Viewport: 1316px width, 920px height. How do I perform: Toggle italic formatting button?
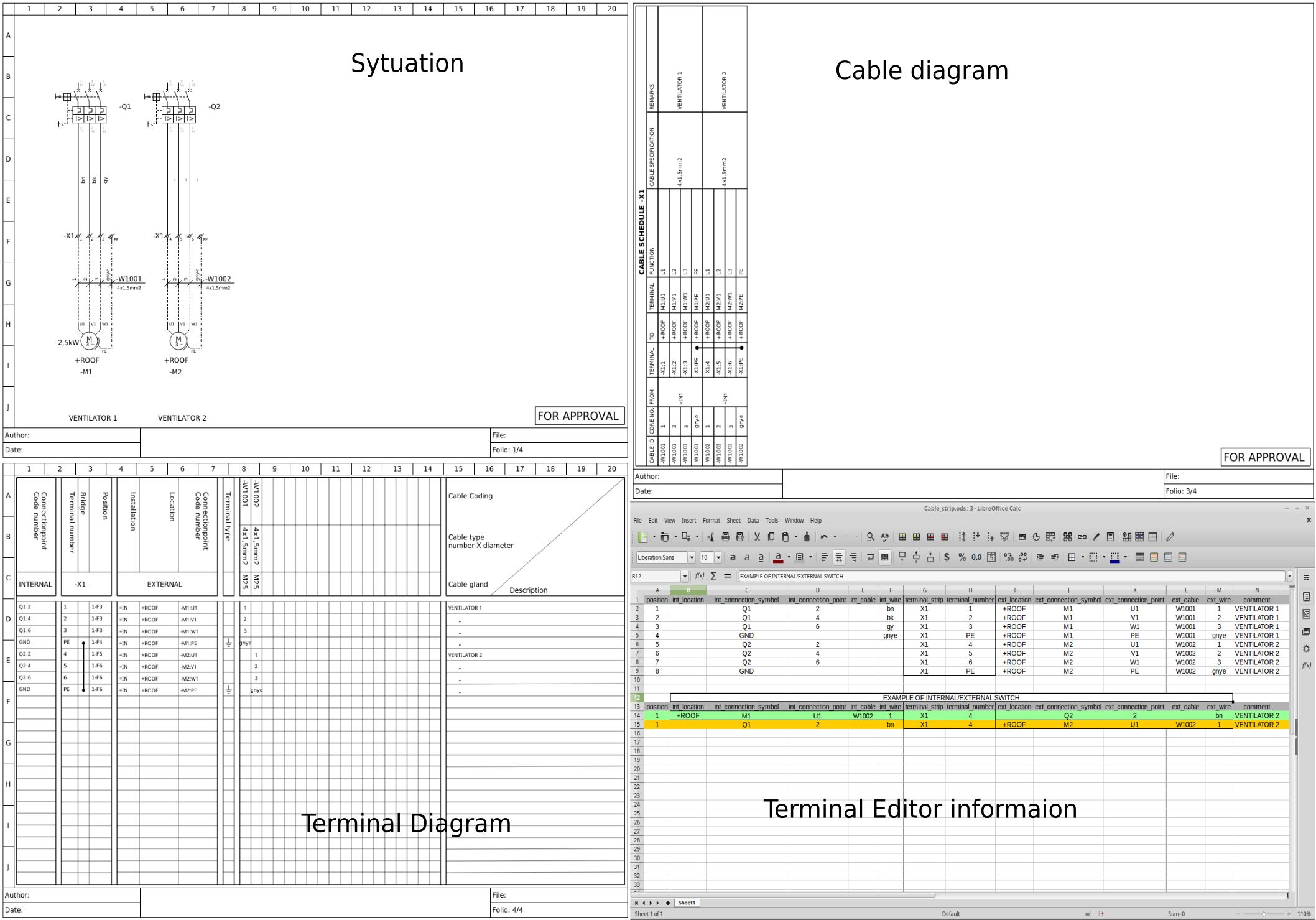click(747, 557)
